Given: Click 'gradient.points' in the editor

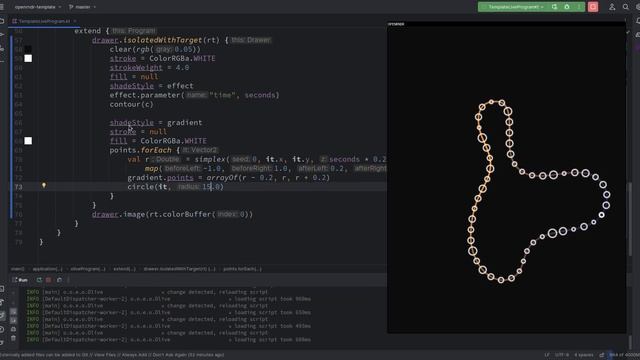Looking at the screenshot, I should (x=160, y=178).
